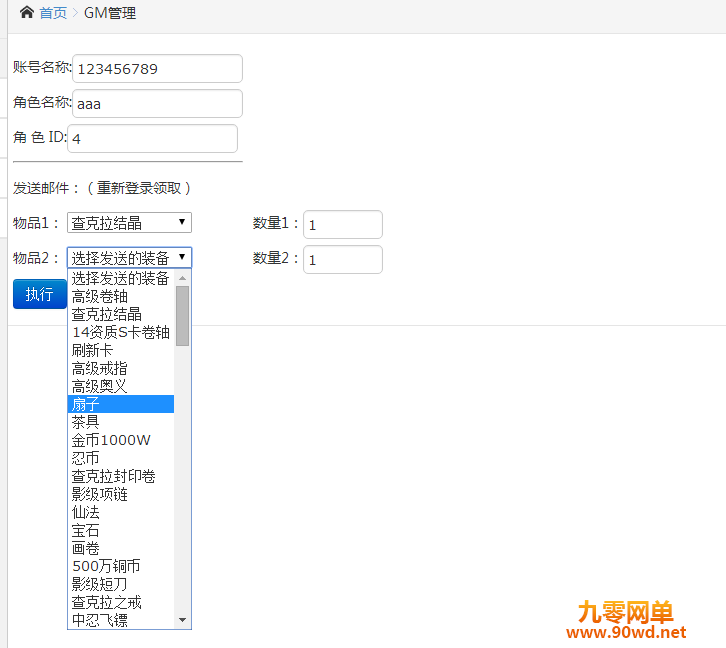This screenshot has width=726, height=648.
Task: Open the 物品1 dropdown showing 查克拉结晶
Action: pos(129,223)
